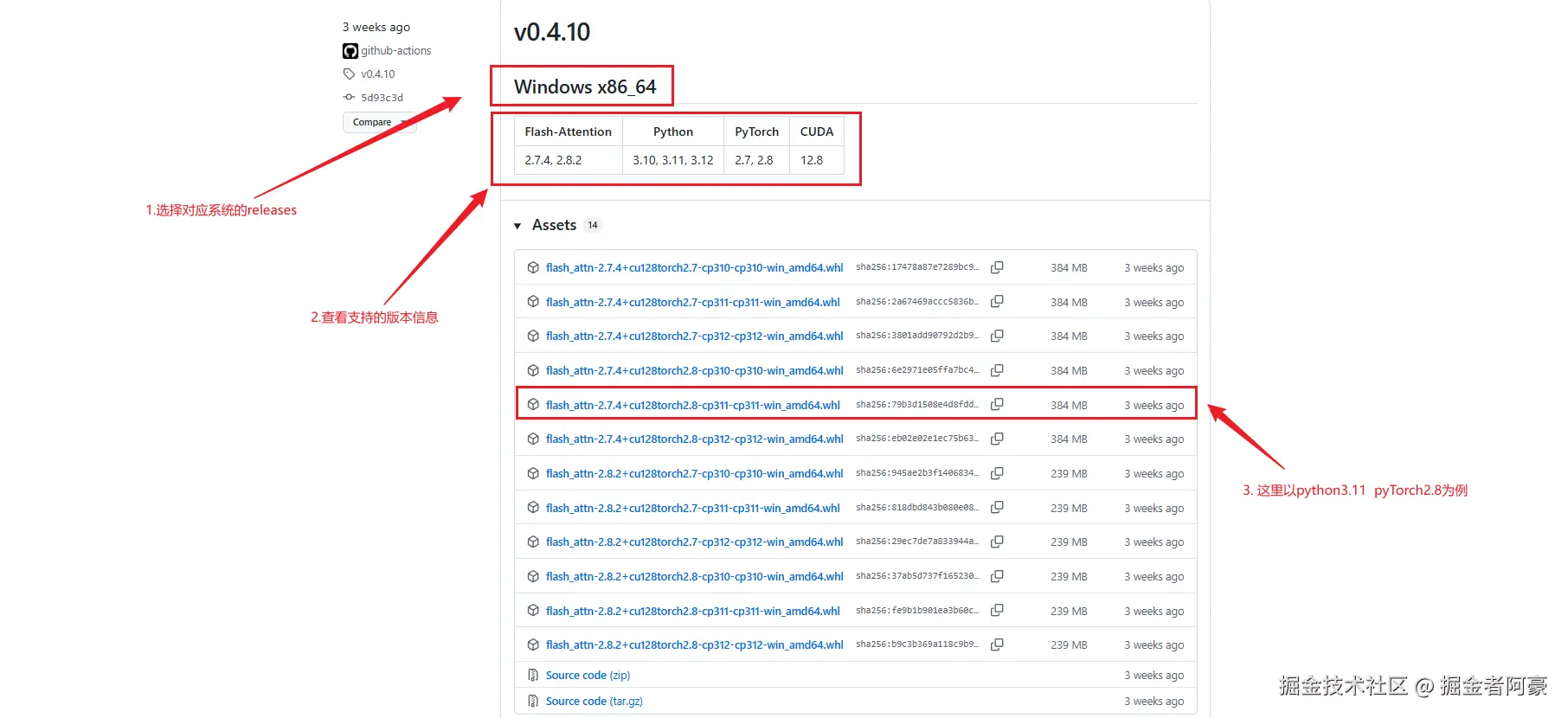Click '3 weeks ago' above github-actions
Viewport: 1568px width, 718px height.
376,27
